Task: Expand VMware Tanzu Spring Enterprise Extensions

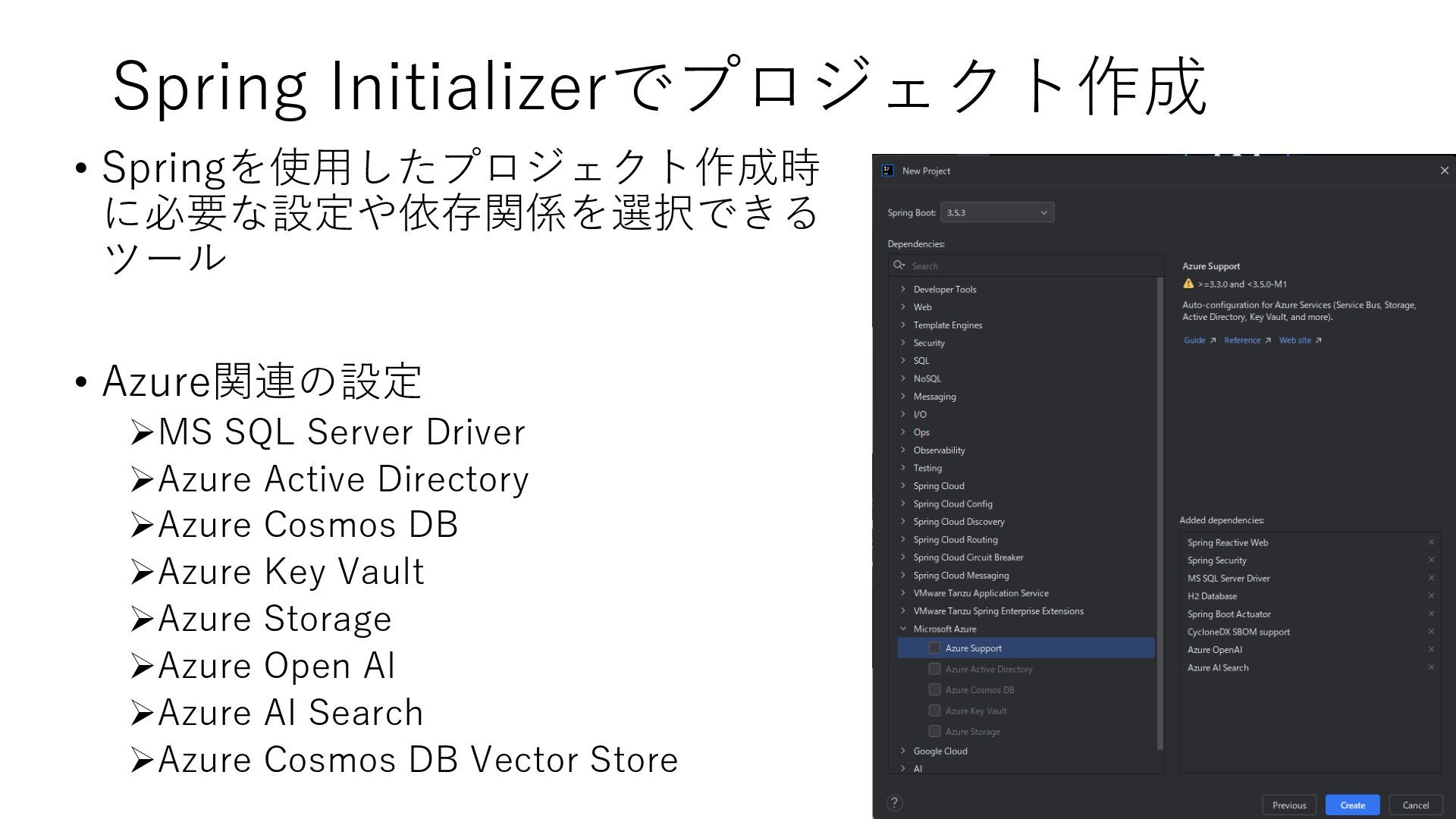Action: pyautogui.click(x=902, y=611)
